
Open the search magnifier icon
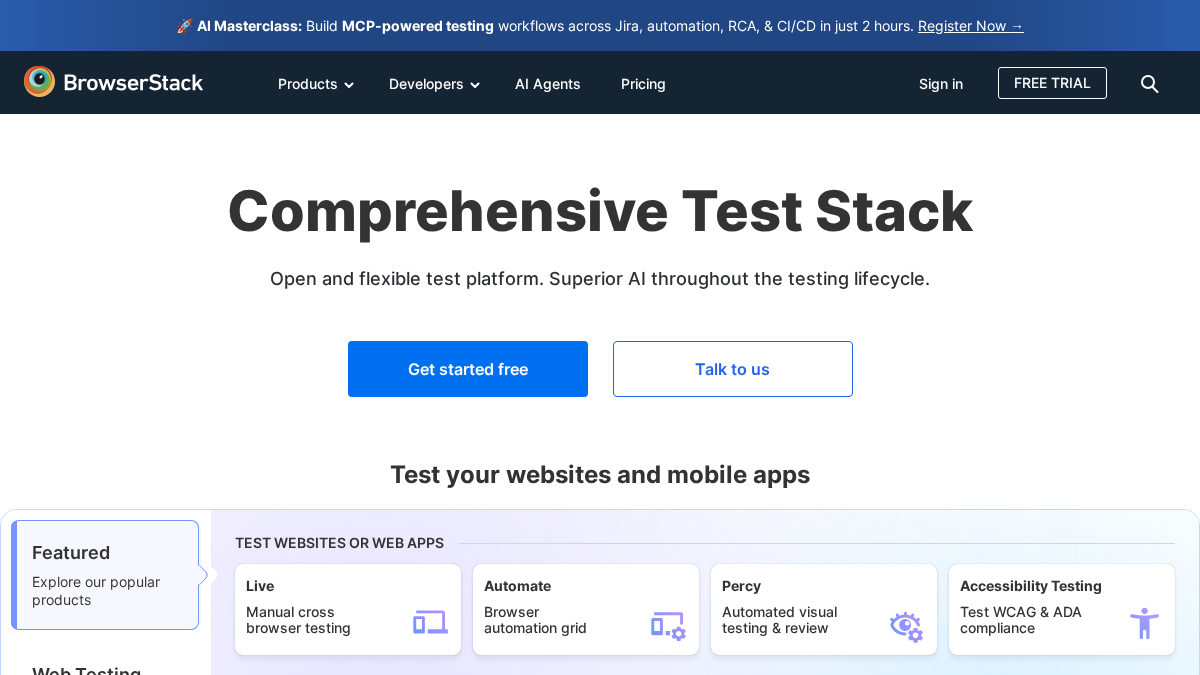[x=1150, y=84]
